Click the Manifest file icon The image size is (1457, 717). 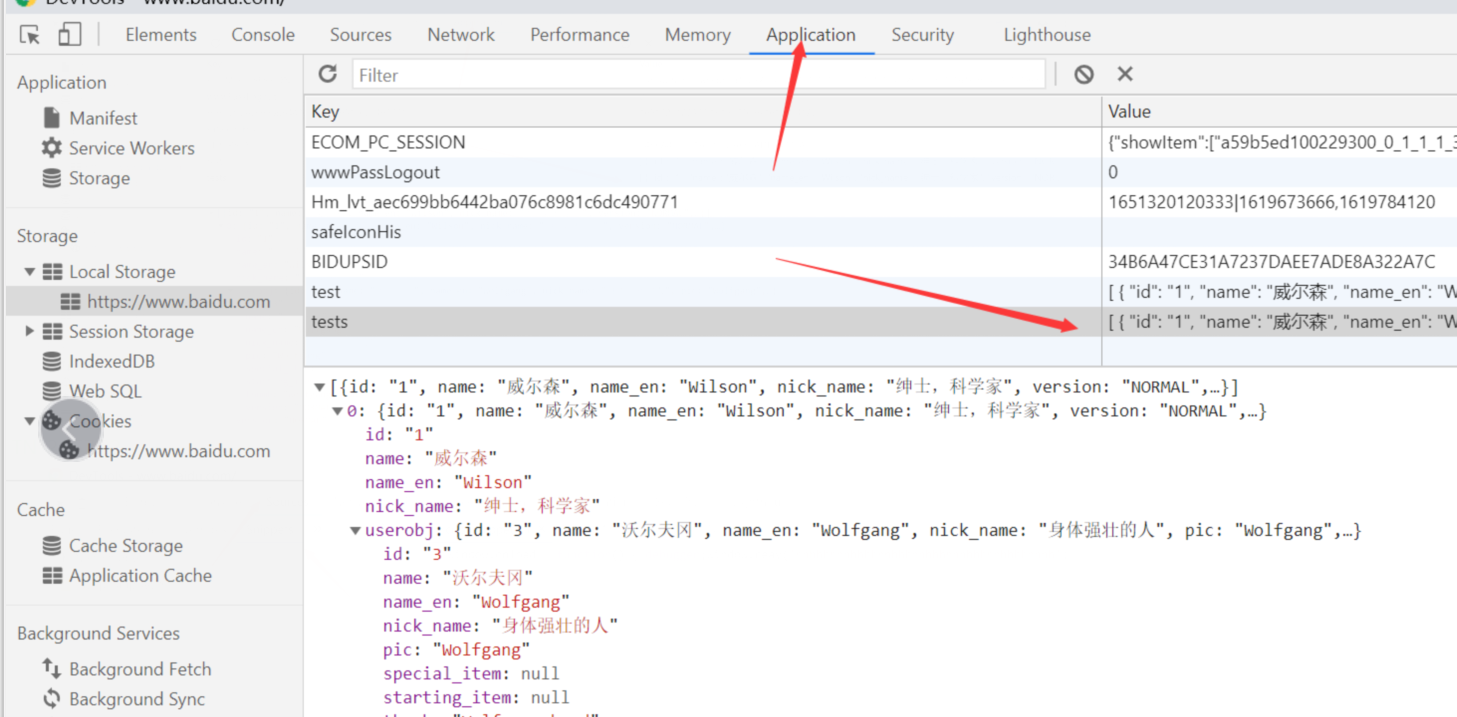52,118
